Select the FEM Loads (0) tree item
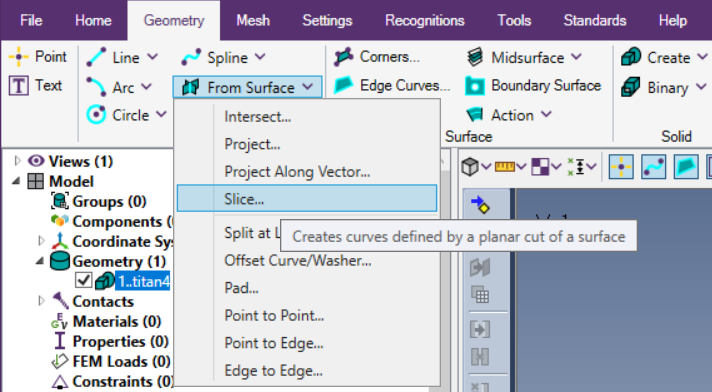This screenshot has height=392, width=712. [121, 361]
